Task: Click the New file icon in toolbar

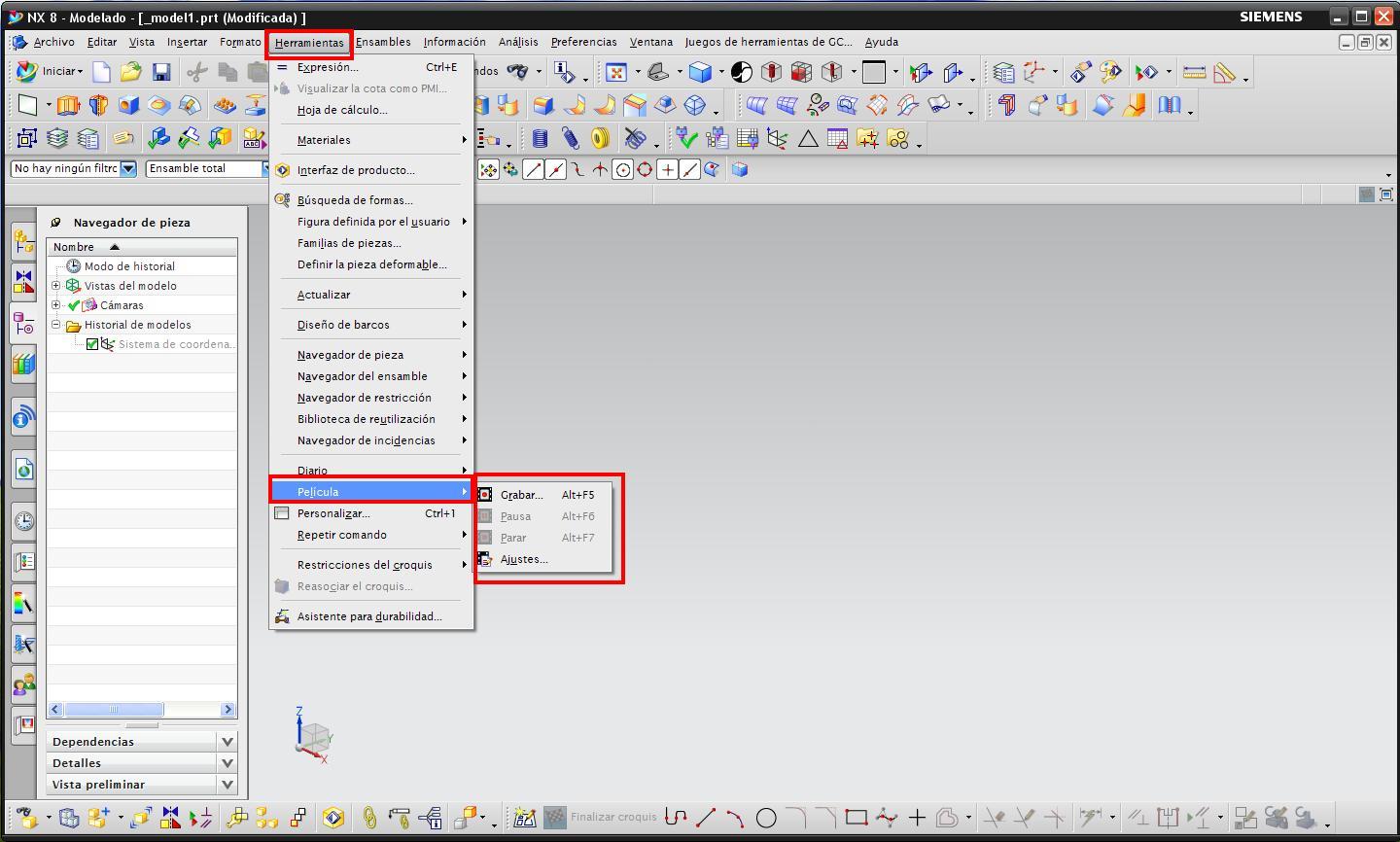Action: tap(101, 72)
